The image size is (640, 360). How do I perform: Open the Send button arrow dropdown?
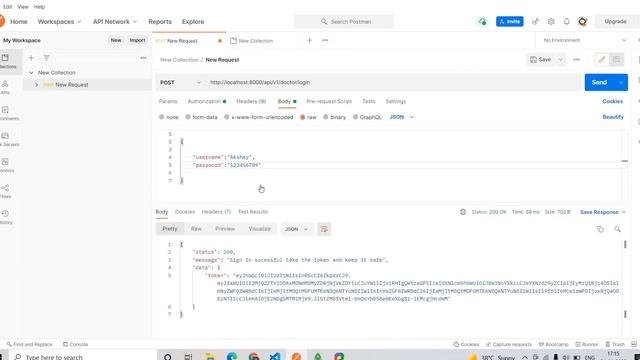[x=621, y=82]
